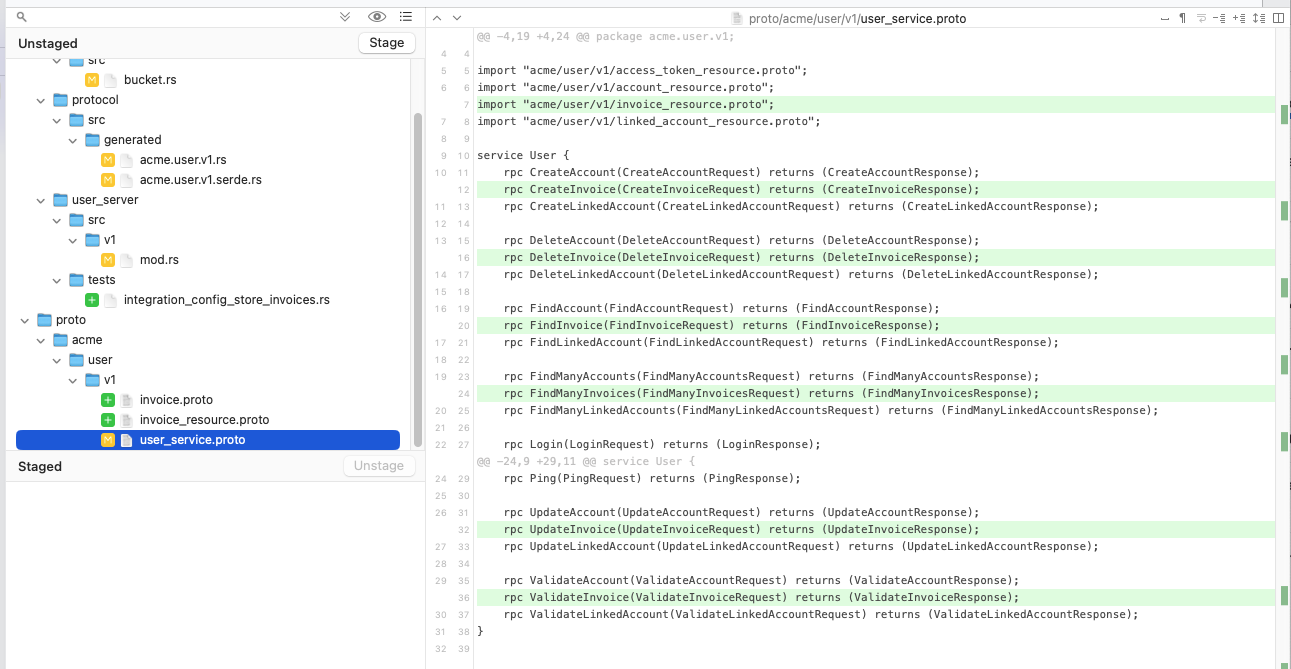
Task: Toggle the eye visibility icon above the file list
Action: point(376,17)
